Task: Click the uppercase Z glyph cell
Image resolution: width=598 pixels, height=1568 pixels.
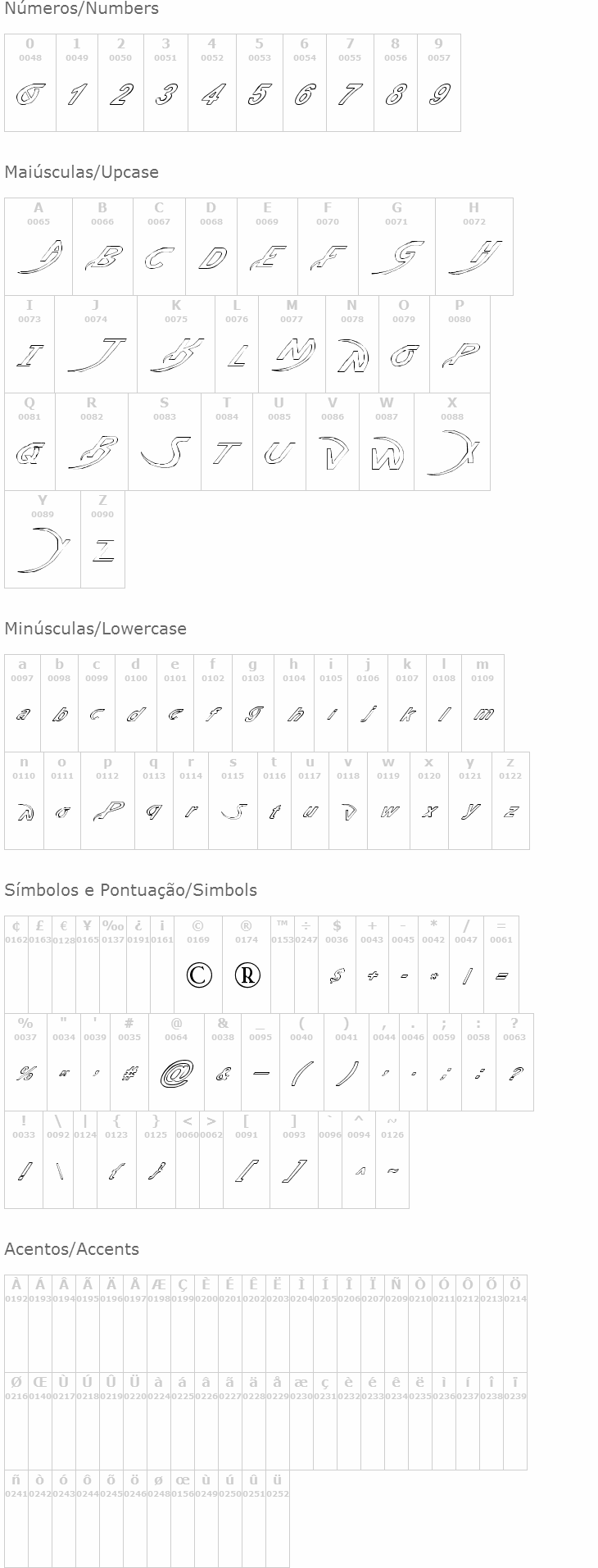Action: (103, 539)
